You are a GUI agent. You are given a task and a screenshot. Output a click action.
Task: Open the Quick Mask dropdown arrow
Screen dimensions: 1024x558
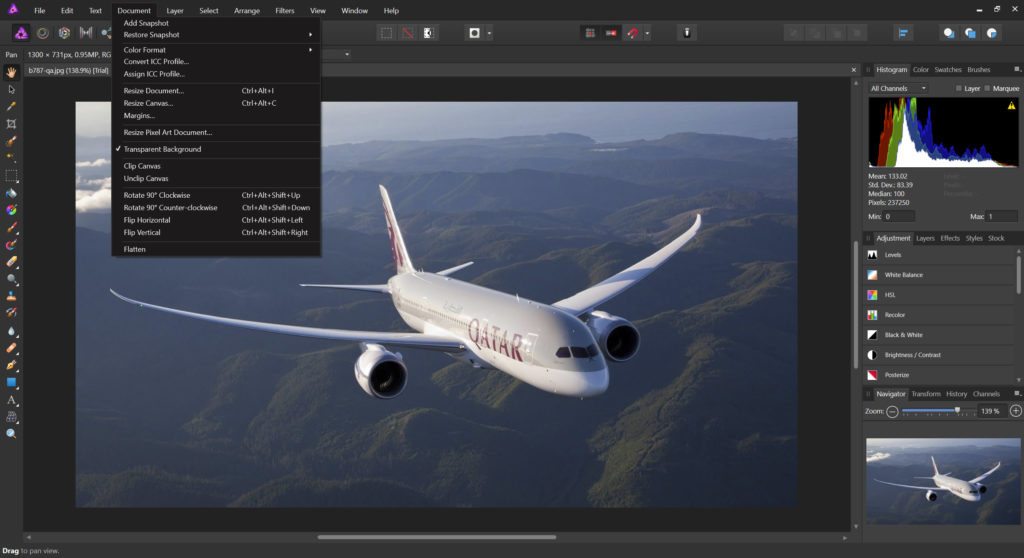(489, 33)
